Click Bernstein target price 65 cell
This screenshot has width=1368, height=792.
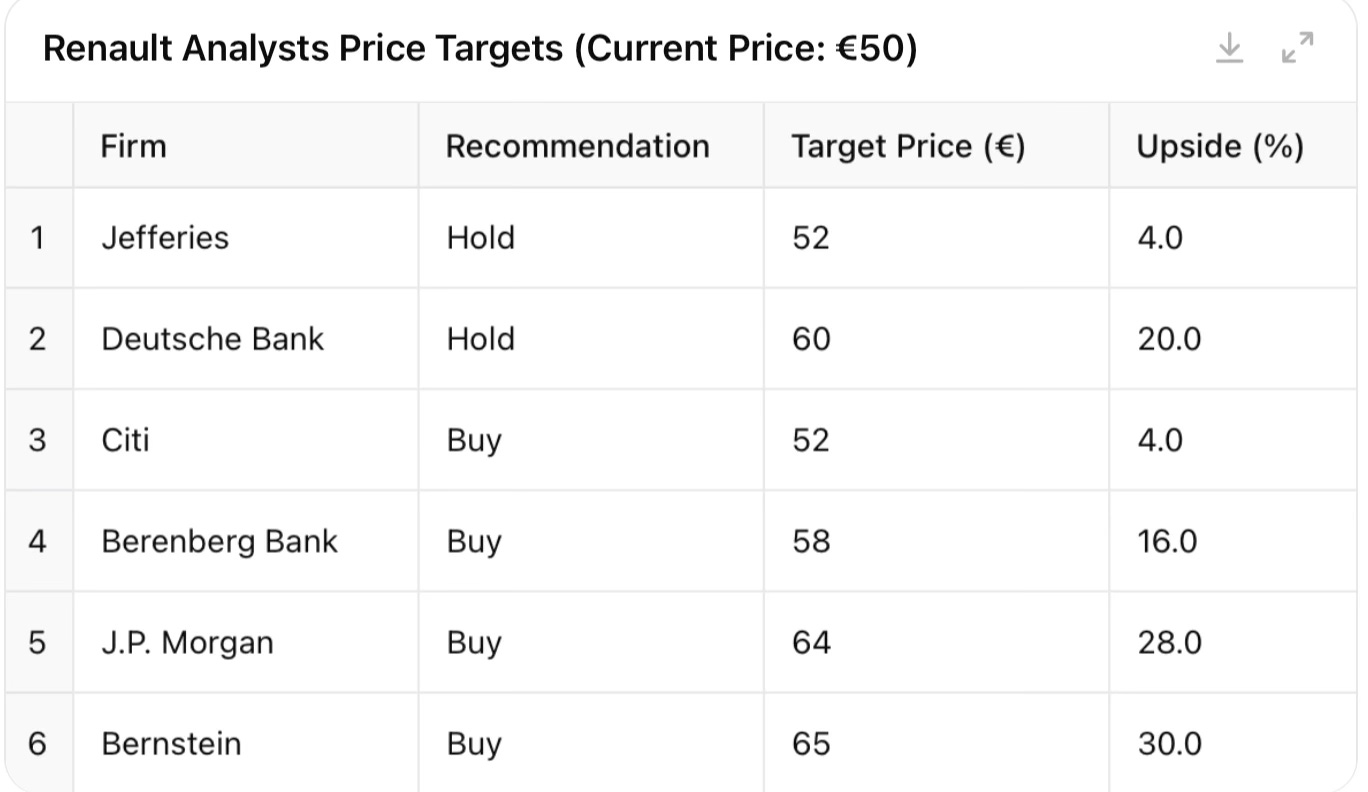pyautogui.click(x=811, y=744)
